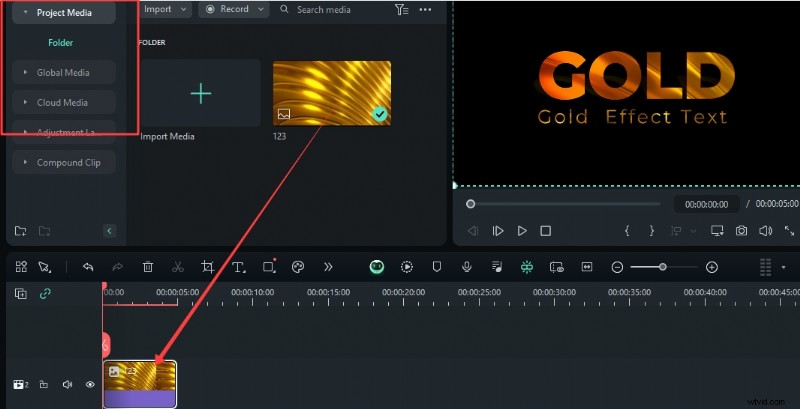This screenshot has width=800, height=409.
Task: Toggle fullscreen preview arrows icon
Action: coord(789,231)
